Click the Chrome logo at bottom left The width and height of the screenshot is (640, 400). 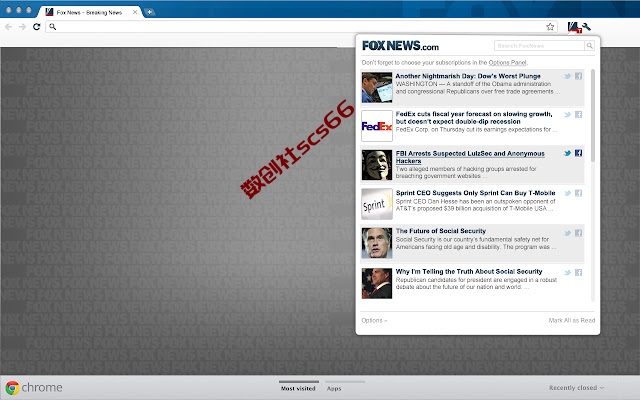(12, 388)
